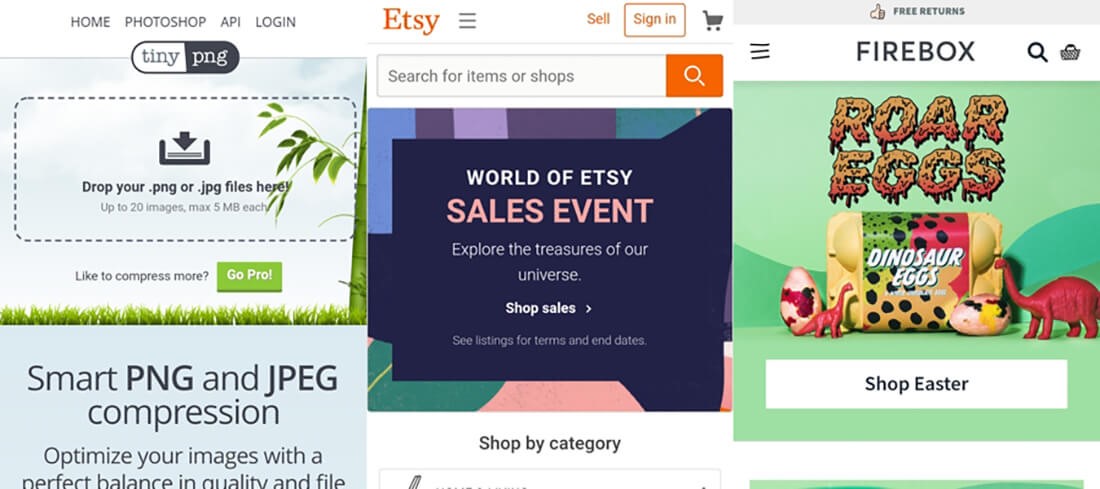Screen dimensions: 1100x489
Task: Click the Sell link on Etsy
Action: coord(598,19)
